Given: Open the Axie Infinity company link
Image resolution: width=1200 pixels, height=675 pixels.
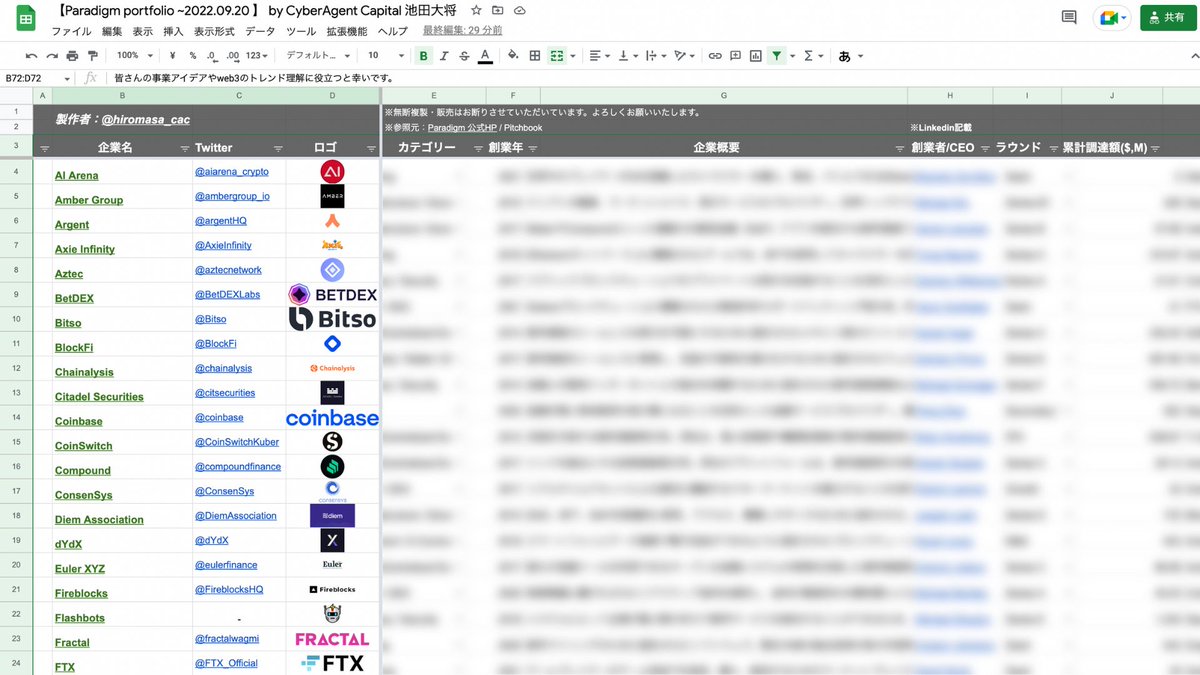Looking at the screenshot, I should pos(85,249).
